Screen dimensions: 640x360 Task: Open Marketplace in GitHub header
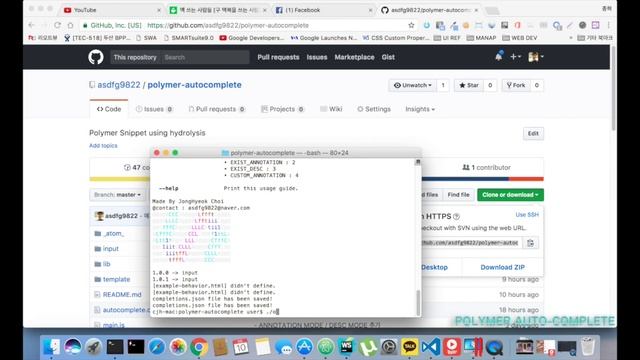(354, 57)
